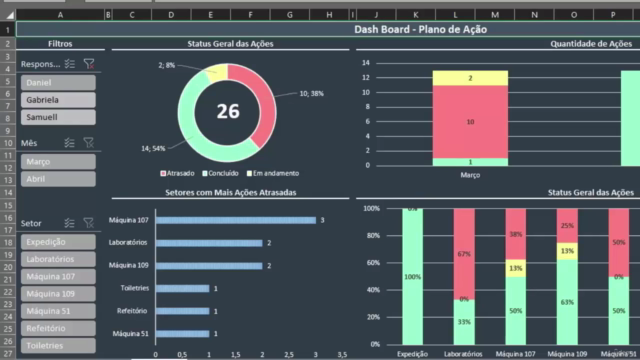Image resolution: width=640 pixels, height=360 pixels.
Task: Select column K header
Action: click(x=416, y=15)
